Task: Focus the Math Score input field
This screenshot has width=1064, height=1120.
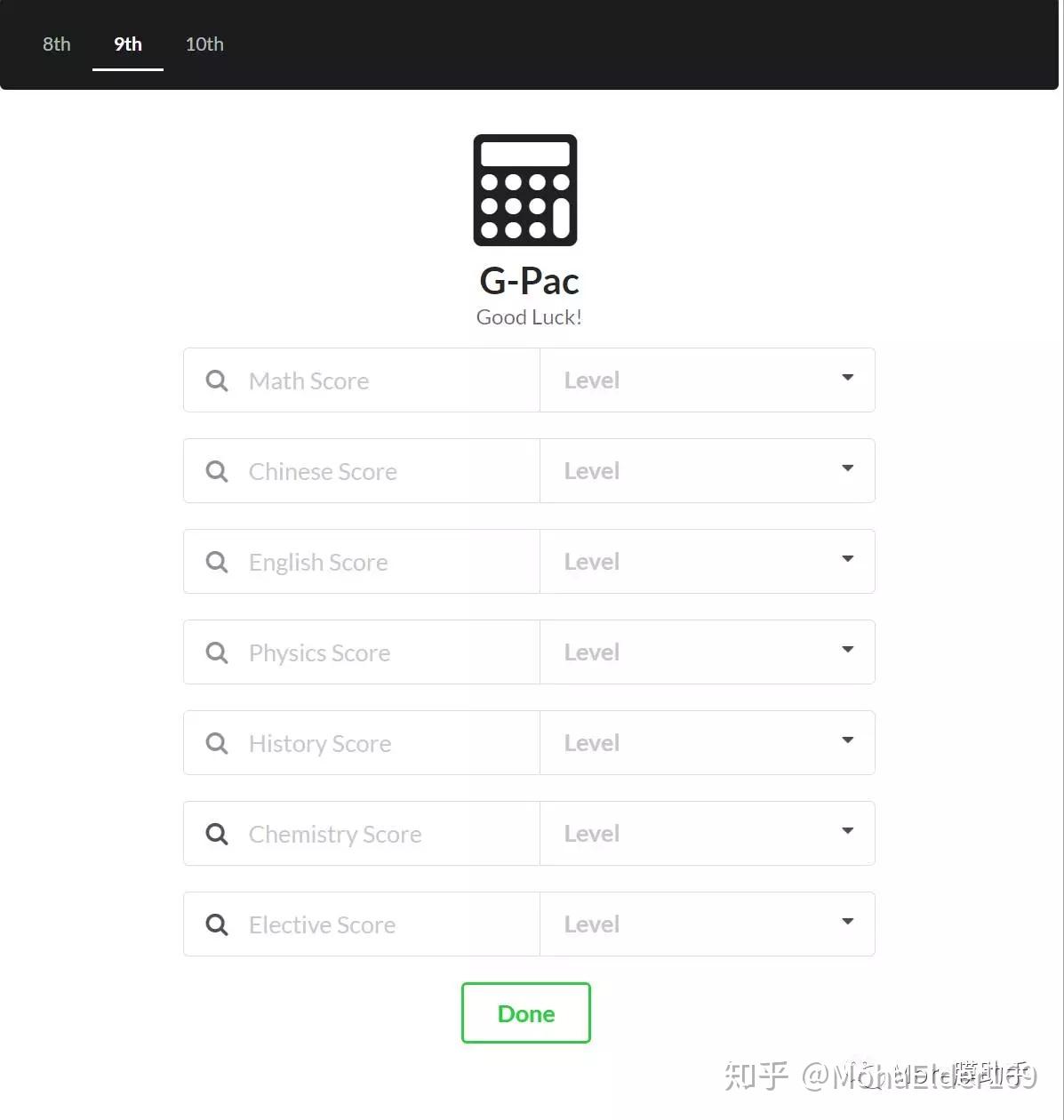Action: [x=362, y=380]
